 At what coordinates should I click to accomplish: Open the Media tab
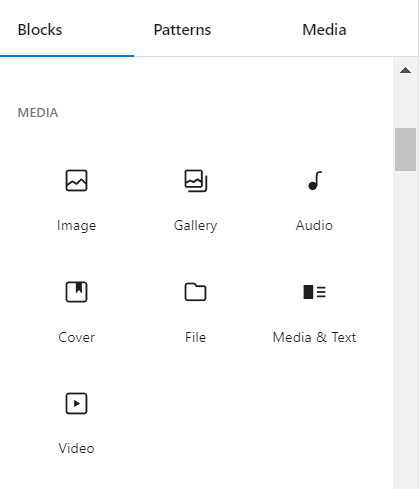(324, 30)
